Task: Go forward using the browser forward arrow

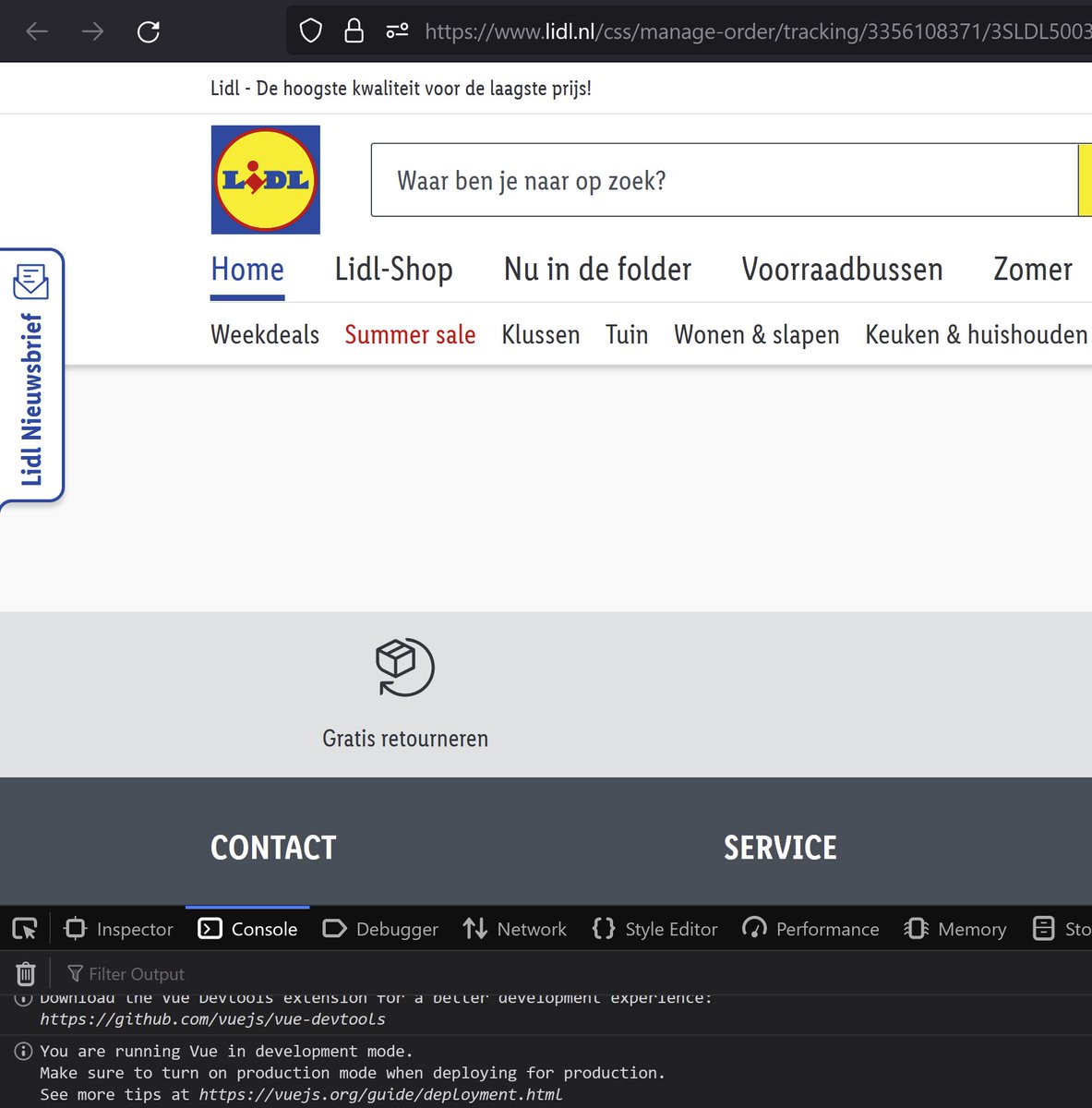Action: click(92, 32)
